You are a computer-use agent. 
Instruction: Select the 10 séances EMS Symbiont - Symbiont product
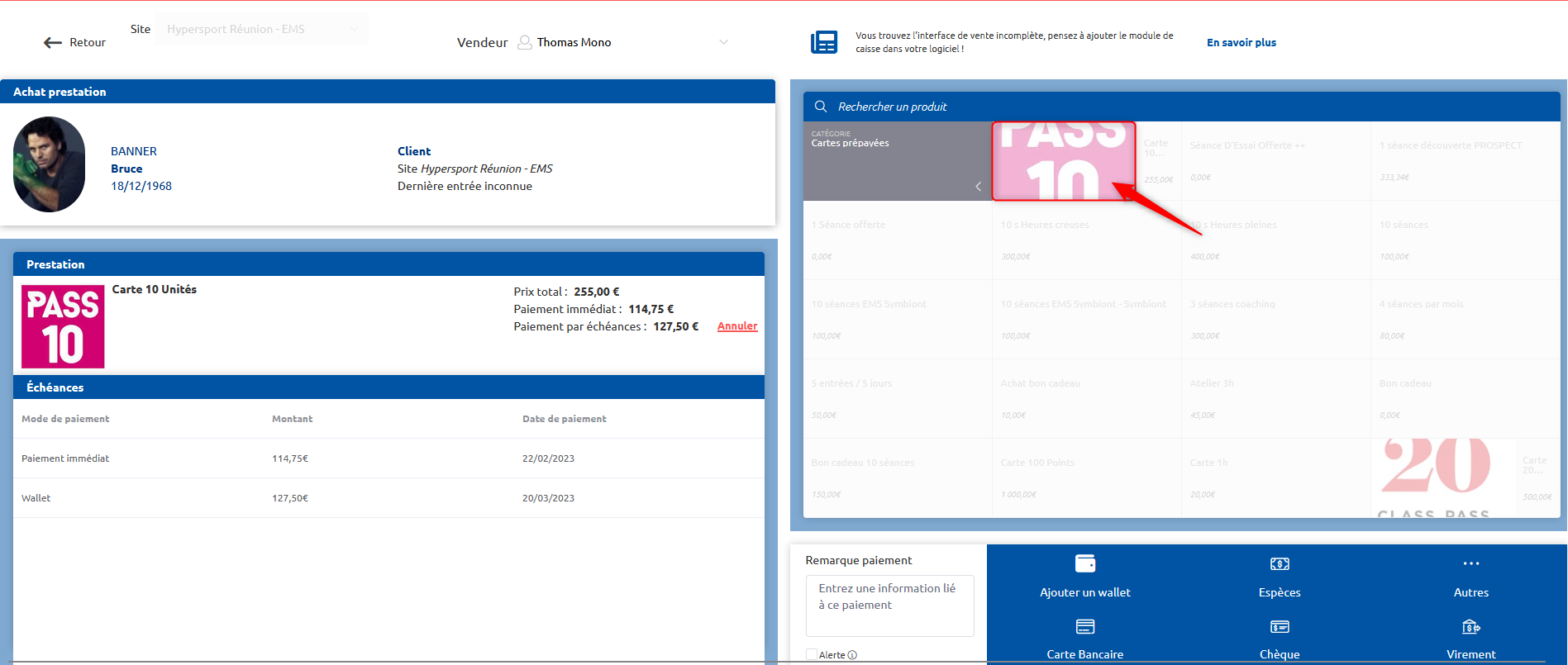(x=1087, y=320)
